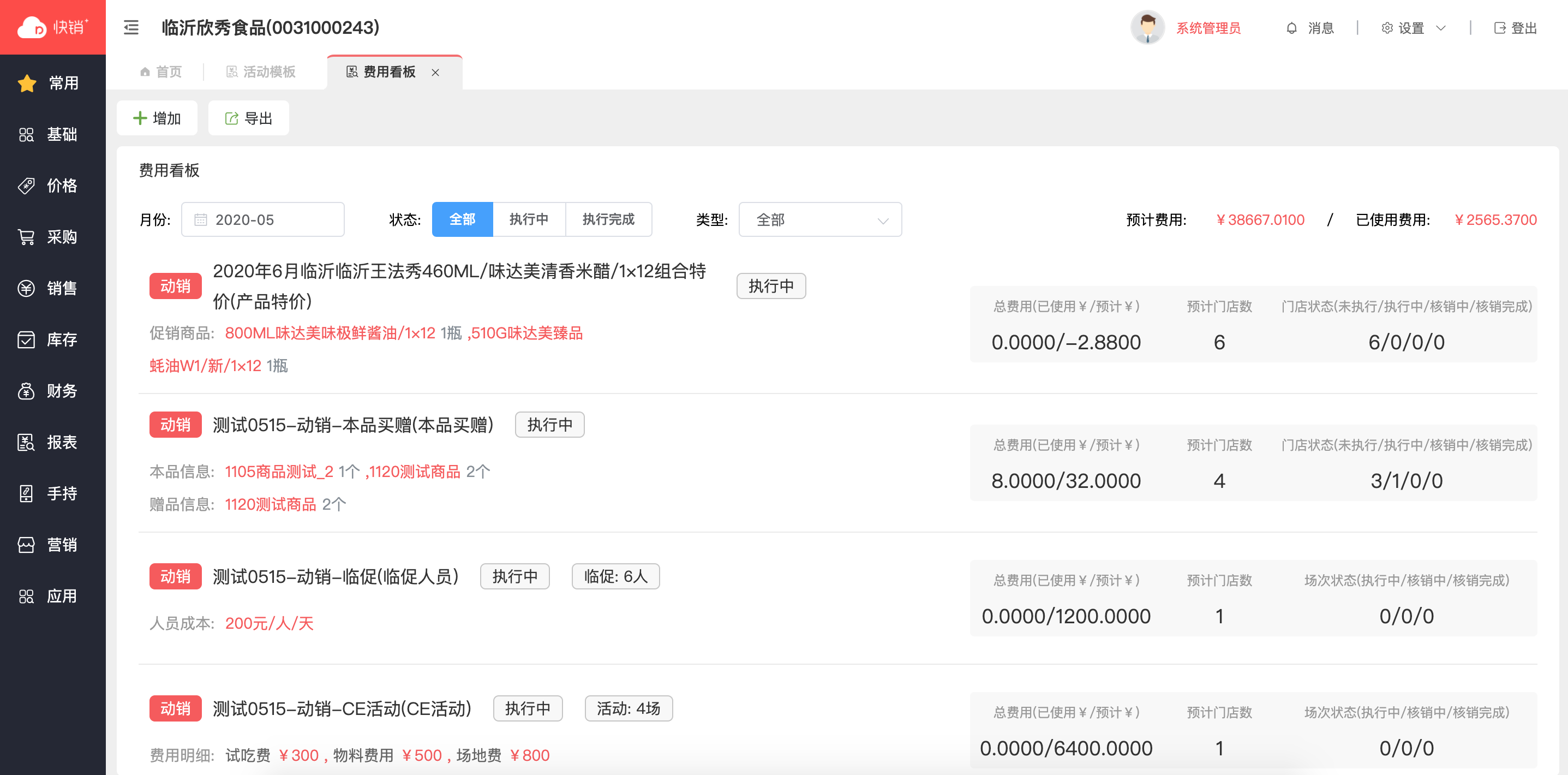This screenshot has height=775, width=1568.
Task: Collapse the sidebar with the hamburger icon
Action: (x=131, y=27)
